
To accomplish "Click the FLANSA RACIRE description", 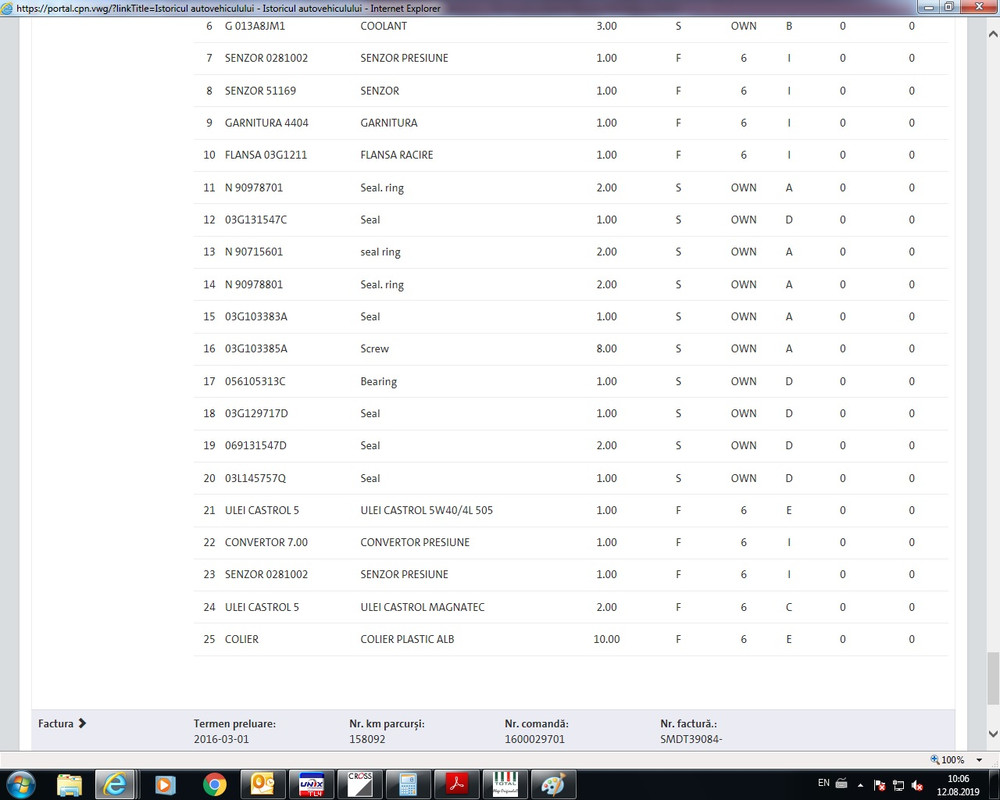I will coord(397,155).
